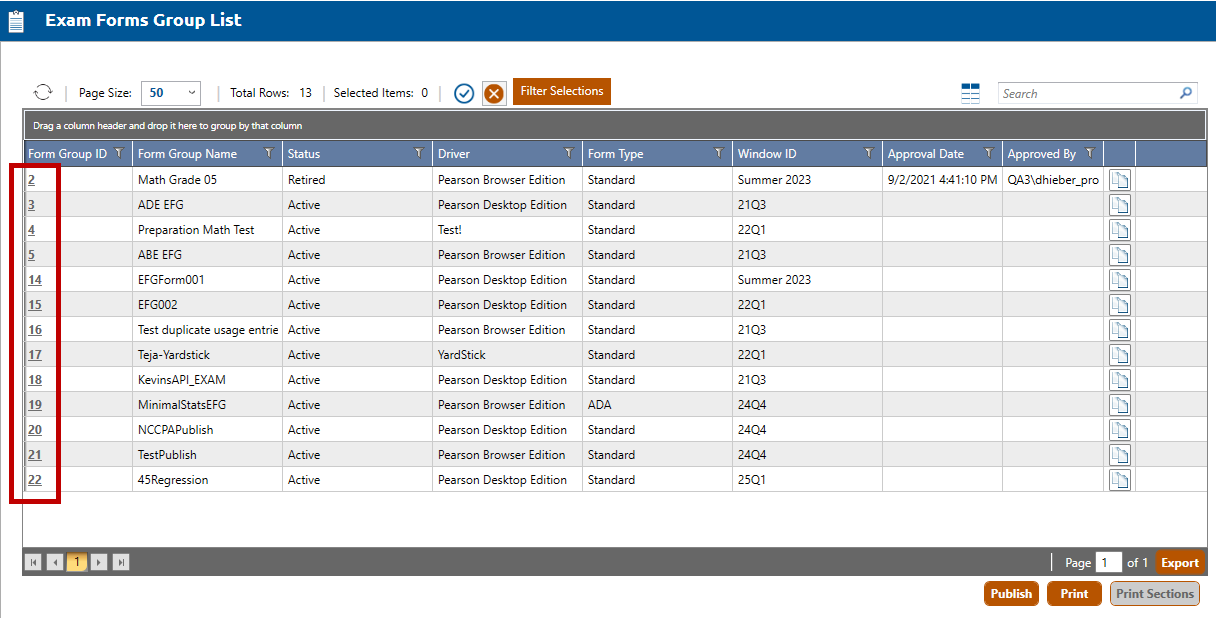Click the search magnifier icon
The image size is (1216, 618).
1186,93
